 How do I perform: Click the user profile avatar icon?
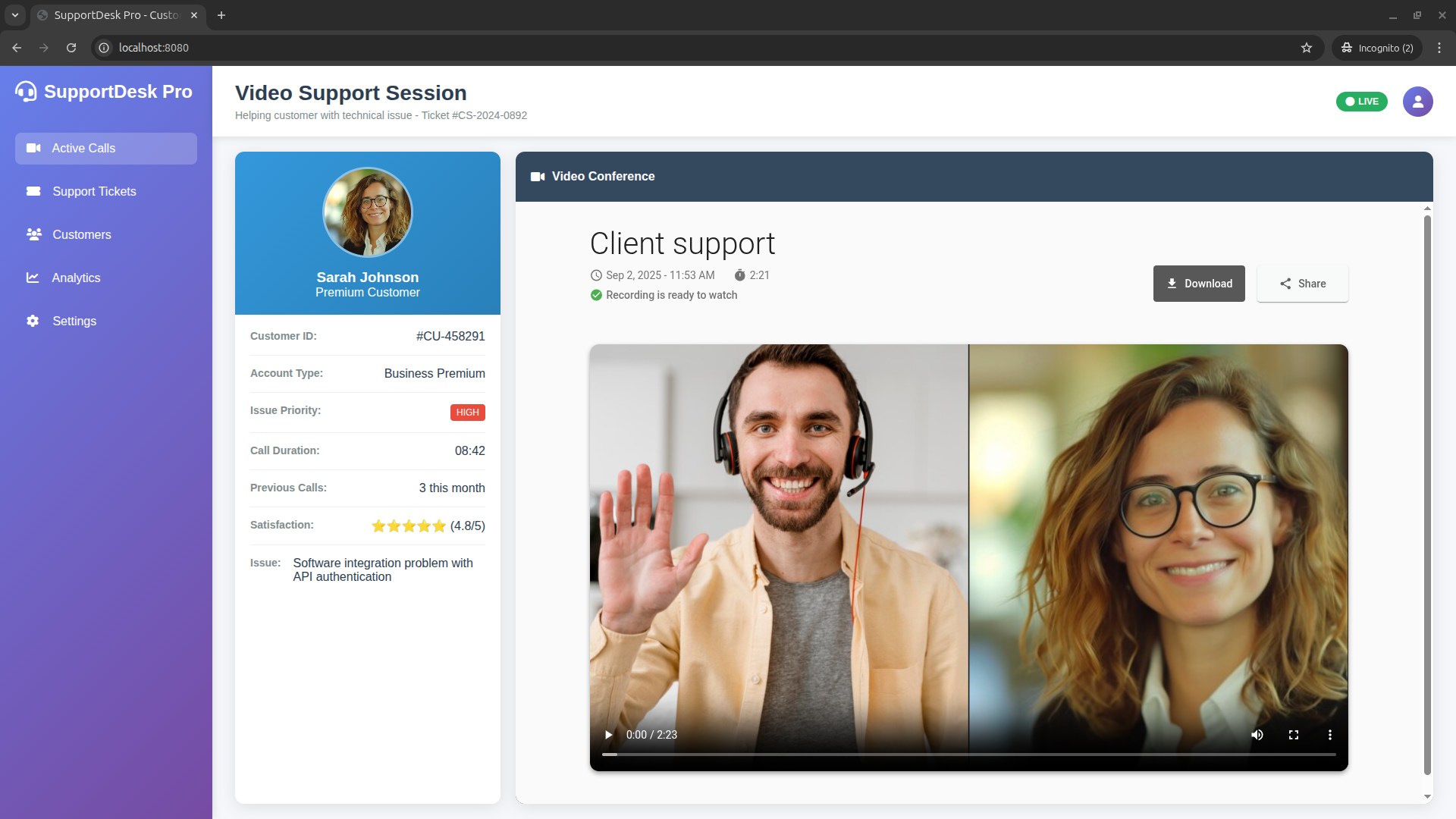click(x=1417, y=102)
